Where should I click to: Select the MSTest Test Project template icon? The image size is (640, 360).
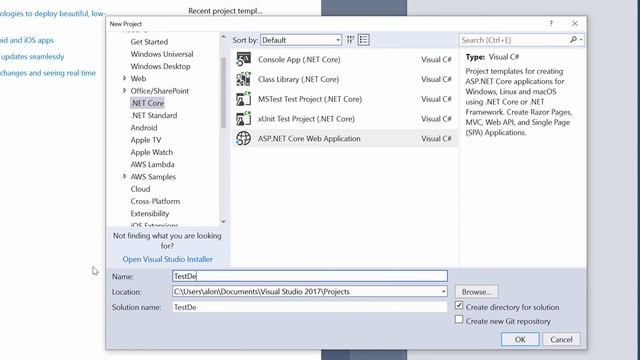coord(244,99)
